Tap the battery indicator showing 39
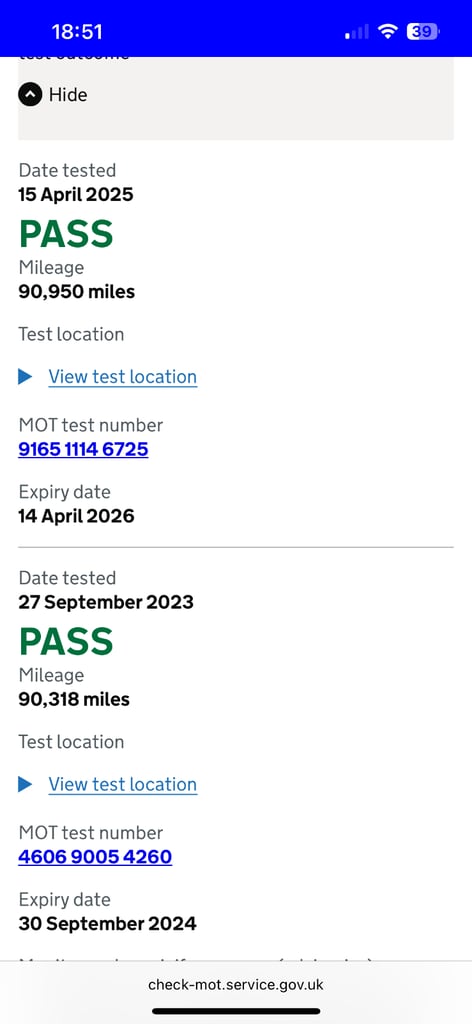 tap(423, 31)
